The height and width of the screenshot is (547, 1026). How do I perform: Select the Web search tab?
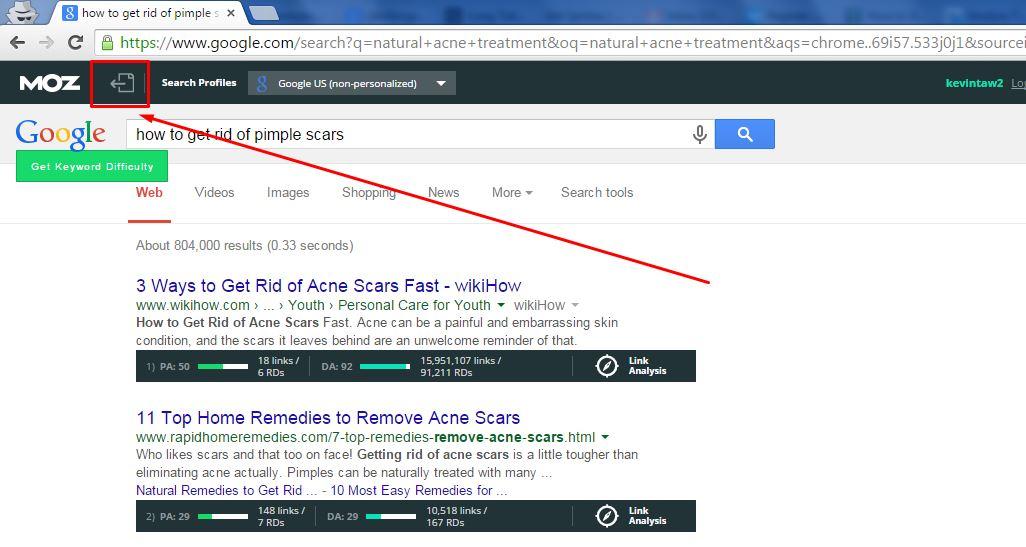click(149, 192)
